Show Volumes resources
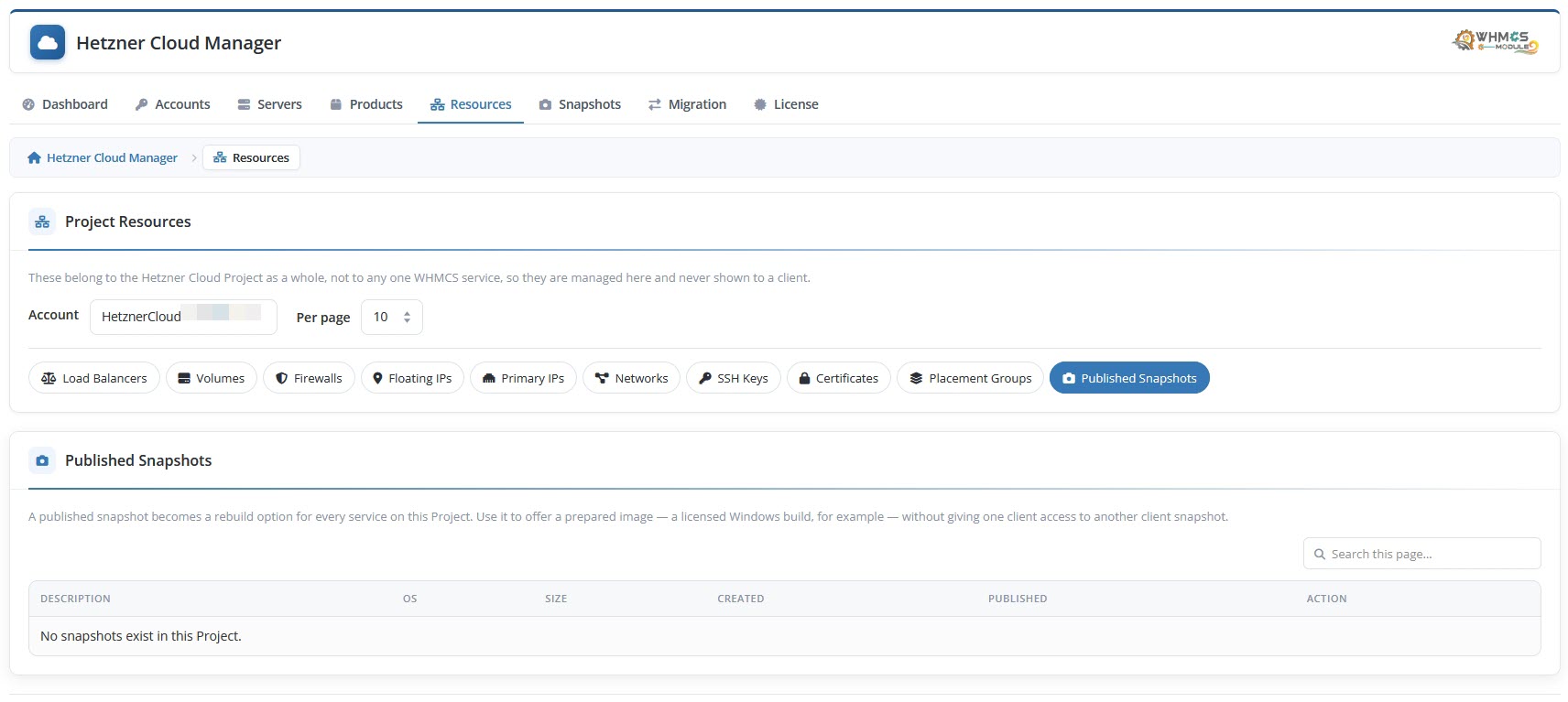 pyautogui.click(x=212, y=378)
